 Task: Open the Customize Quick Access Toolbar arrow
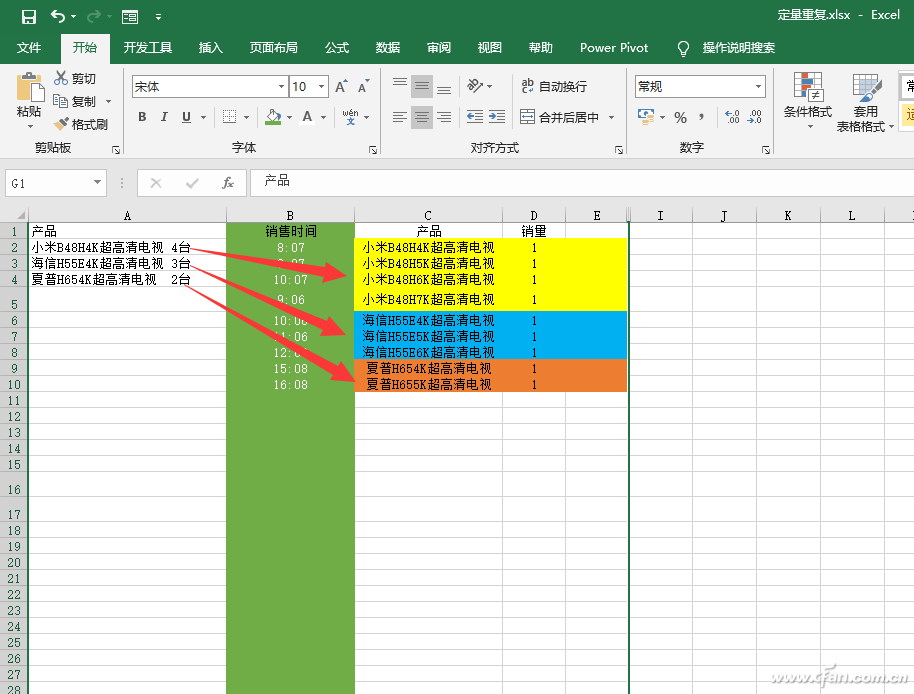(159, 17)
